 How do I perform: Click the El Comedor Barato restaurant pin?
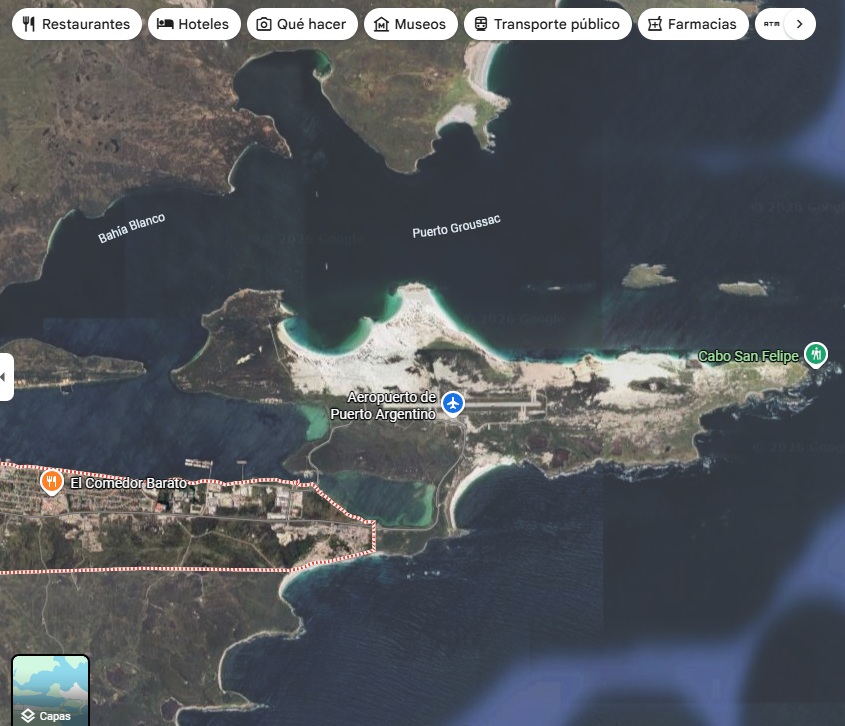pos(52,482)
